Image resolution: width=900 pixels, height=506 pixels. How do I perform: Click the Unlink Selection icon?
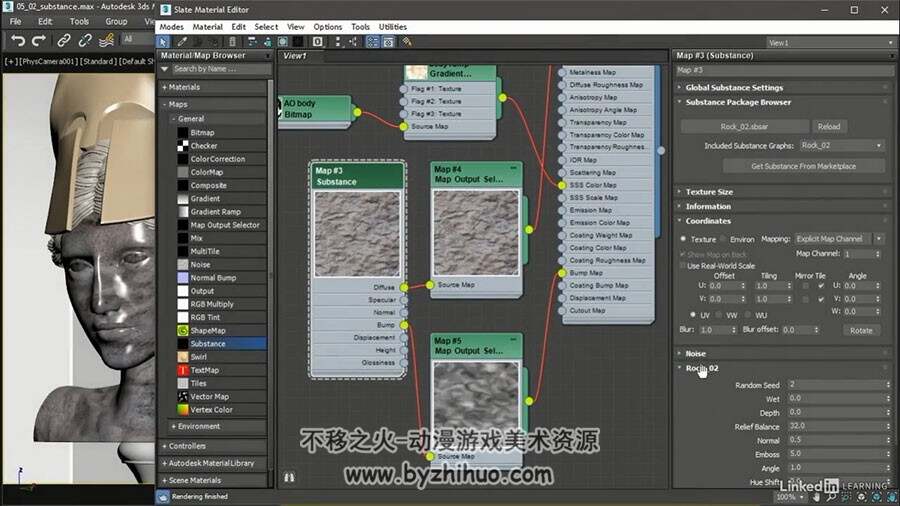tap(85, 40)
